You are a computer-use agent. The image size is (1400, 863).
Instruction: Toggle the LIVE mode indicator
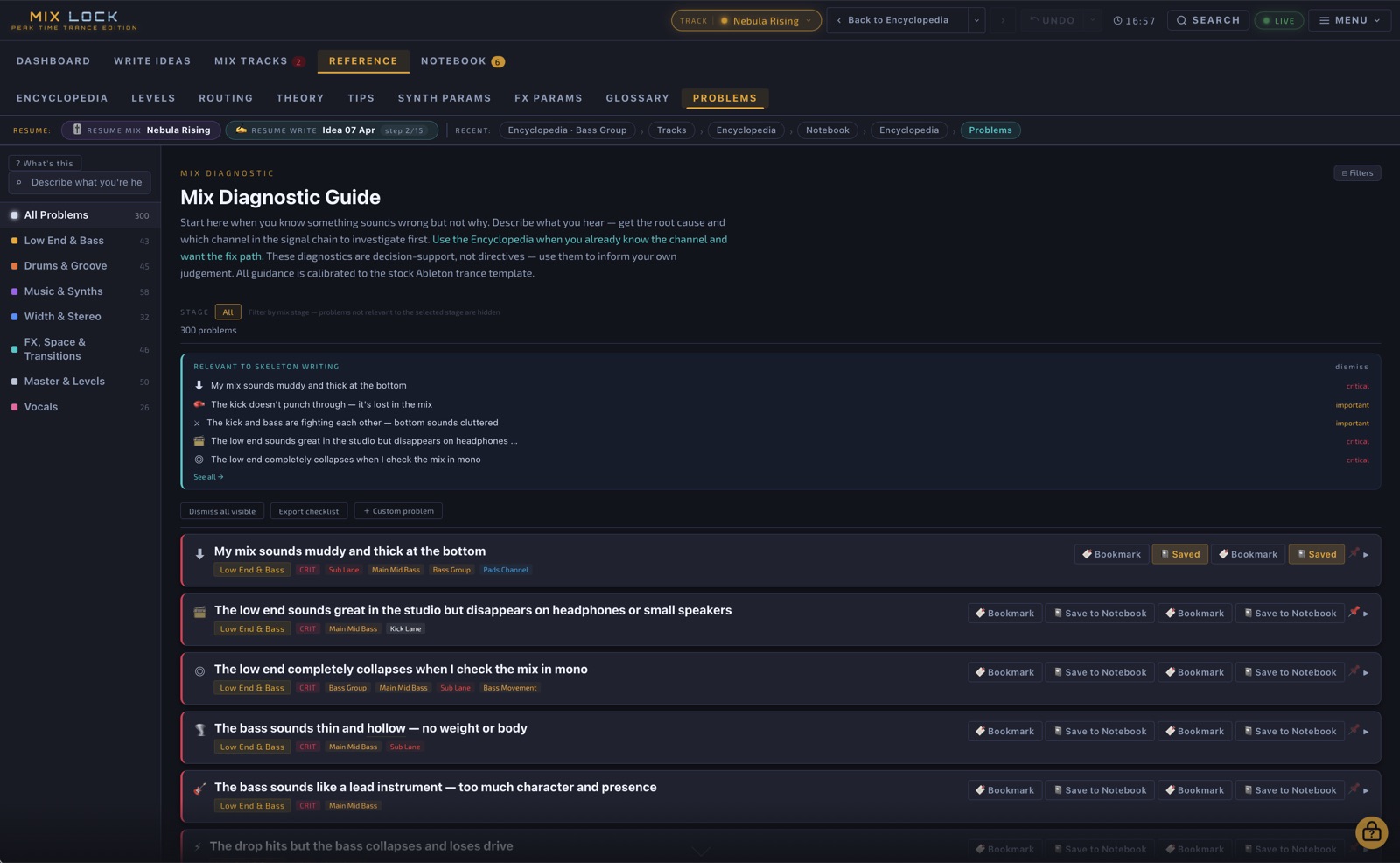click(1278, 20)
